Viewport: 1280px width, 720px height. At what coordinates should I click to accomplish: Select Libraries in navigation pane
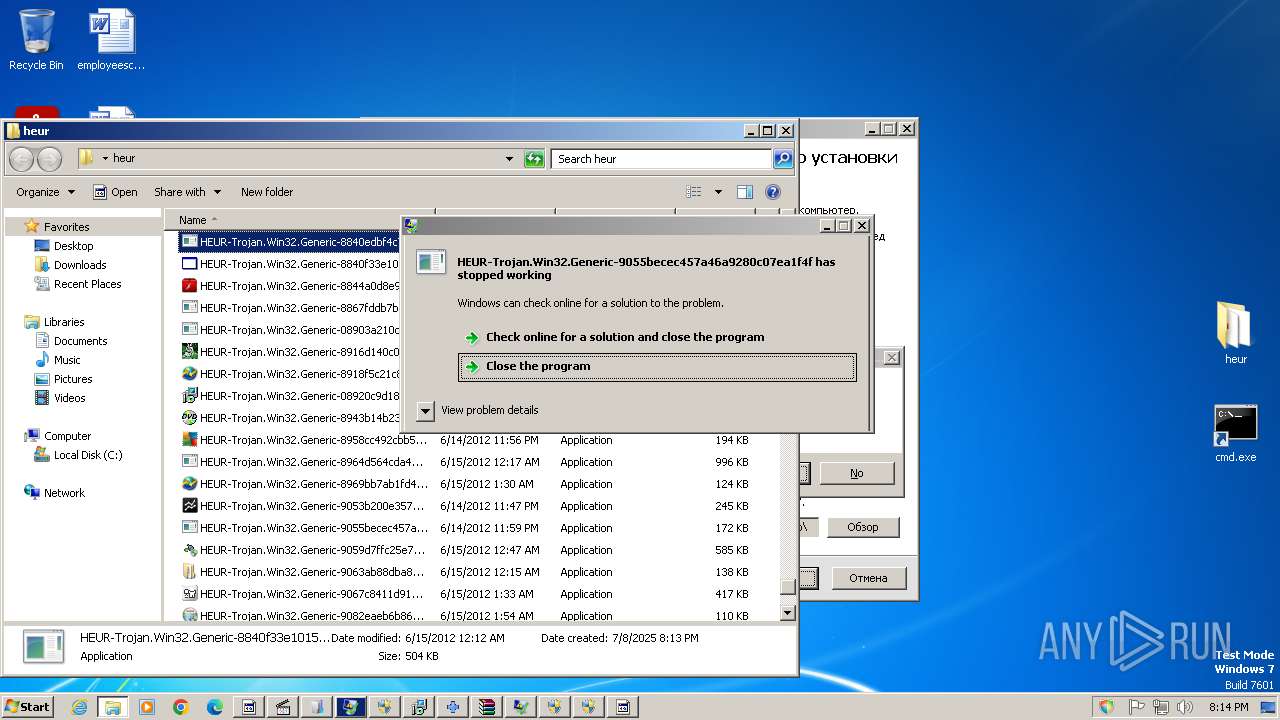64,322
